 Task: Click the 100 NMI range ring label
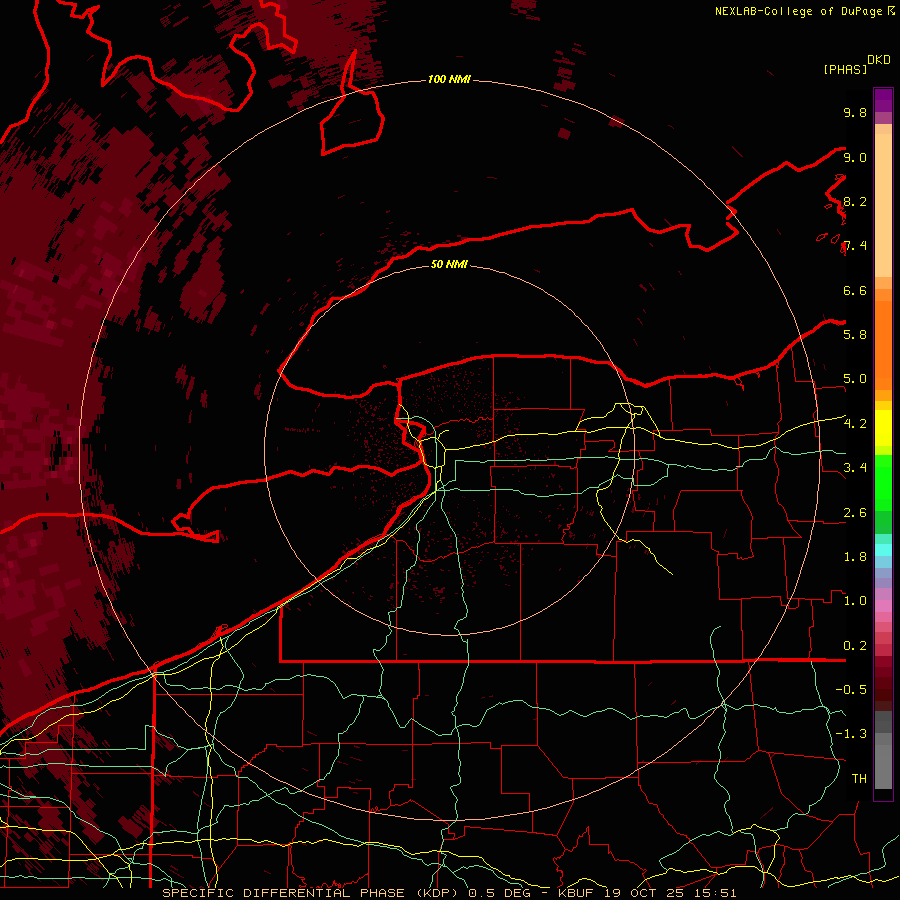tap(449, 79)
